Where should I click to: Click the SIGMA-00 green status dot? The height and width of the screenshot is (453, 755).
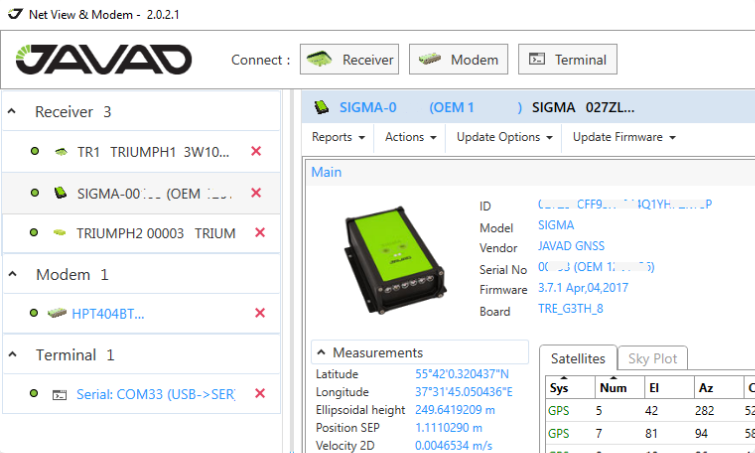click(35, 193)
